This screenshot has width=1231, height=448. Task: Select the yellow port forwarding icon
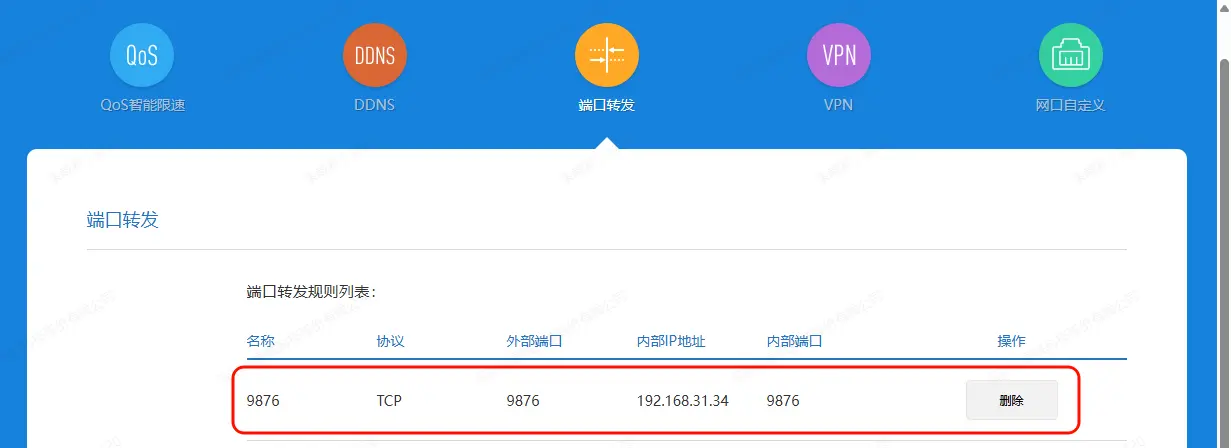[x=606, y=55]
